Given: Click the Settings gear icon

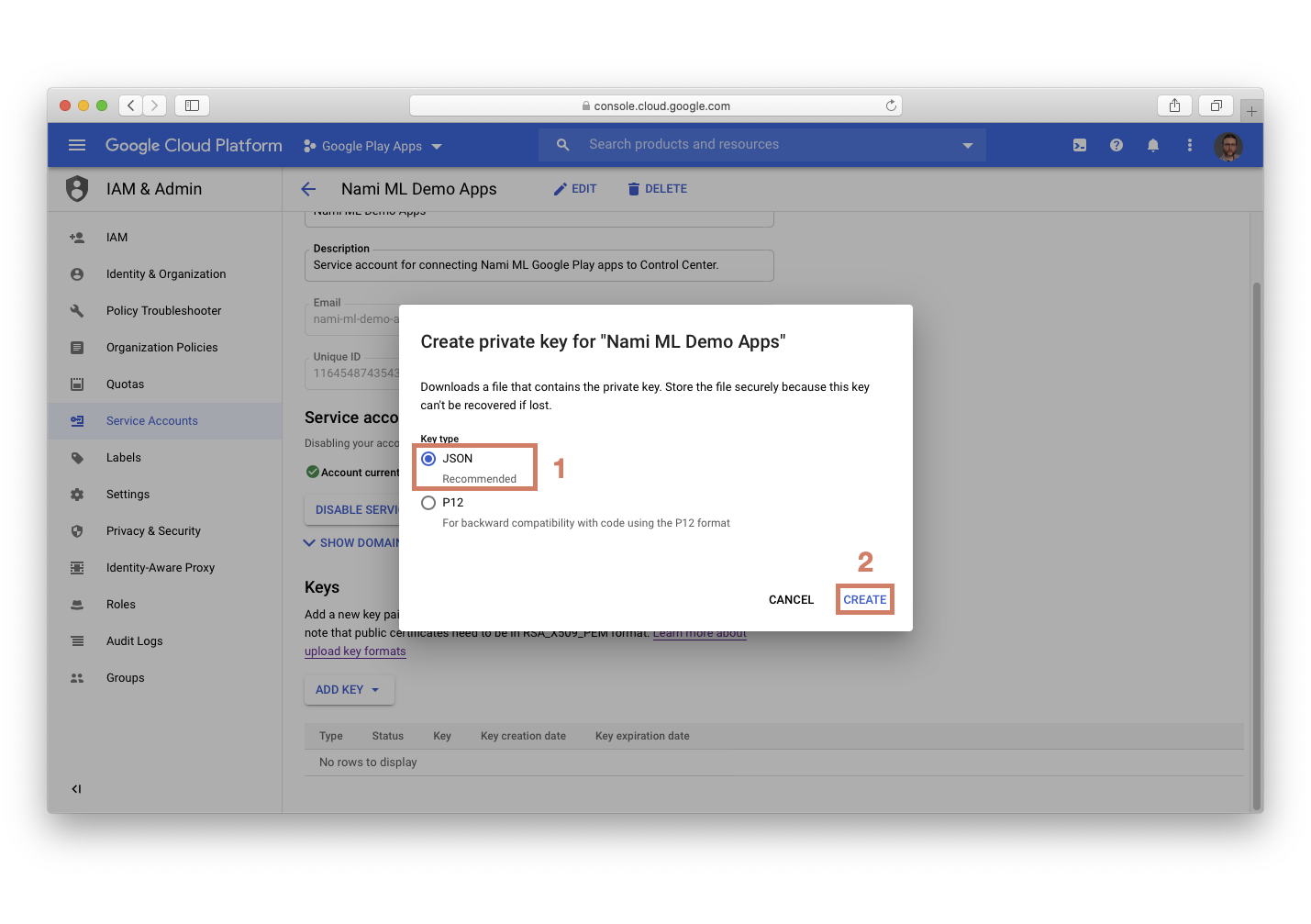Looking at the screenshot, I should [77, 495].
